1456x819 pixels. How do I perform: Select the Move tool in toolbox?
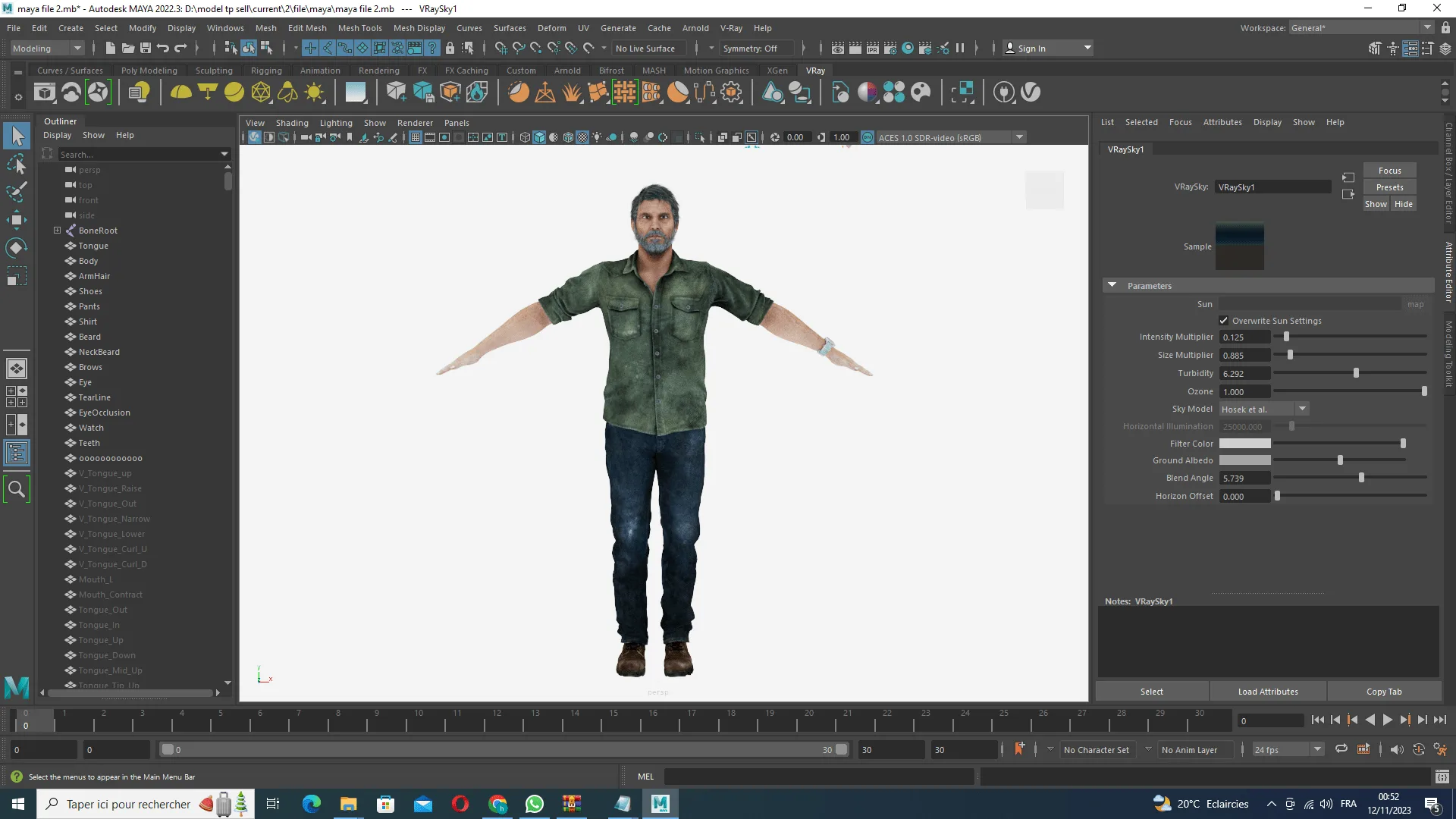[x=16, y=220]
